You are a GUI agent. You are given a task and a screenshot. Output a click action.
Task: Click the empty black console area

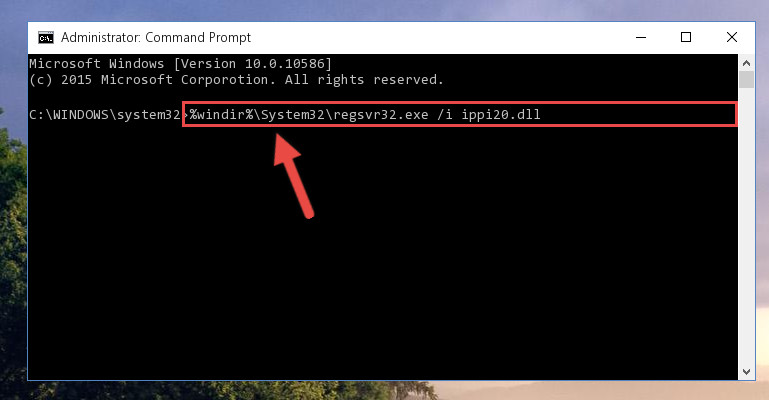coord(383,275)
